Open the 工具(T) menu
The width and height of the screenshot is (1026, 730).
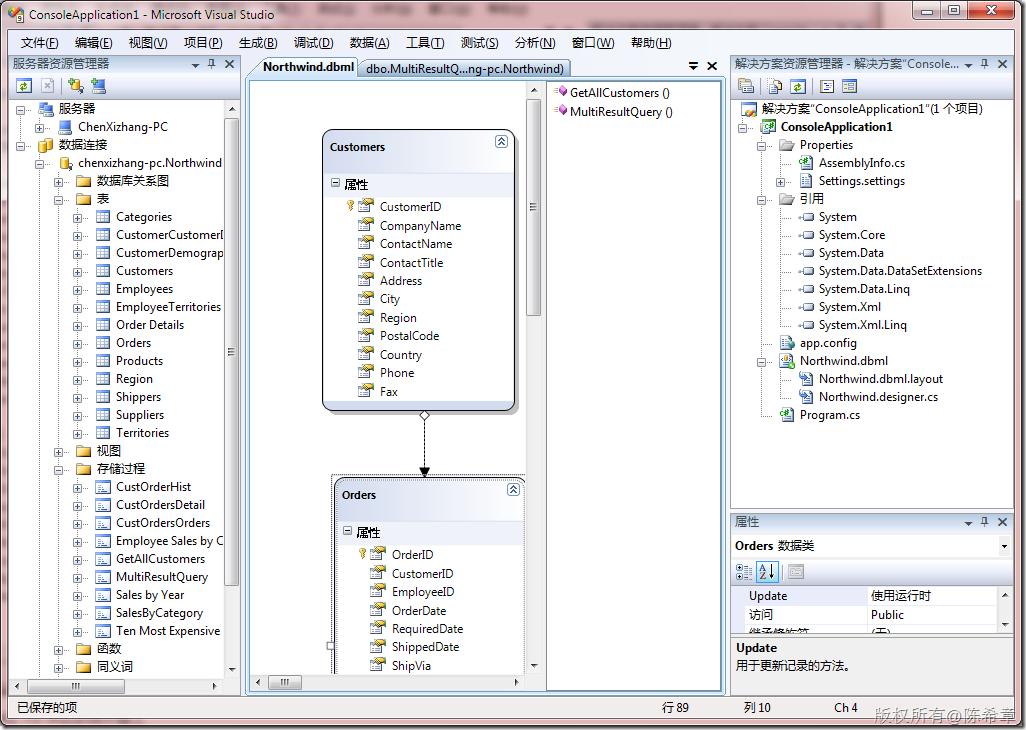(425, 43)
